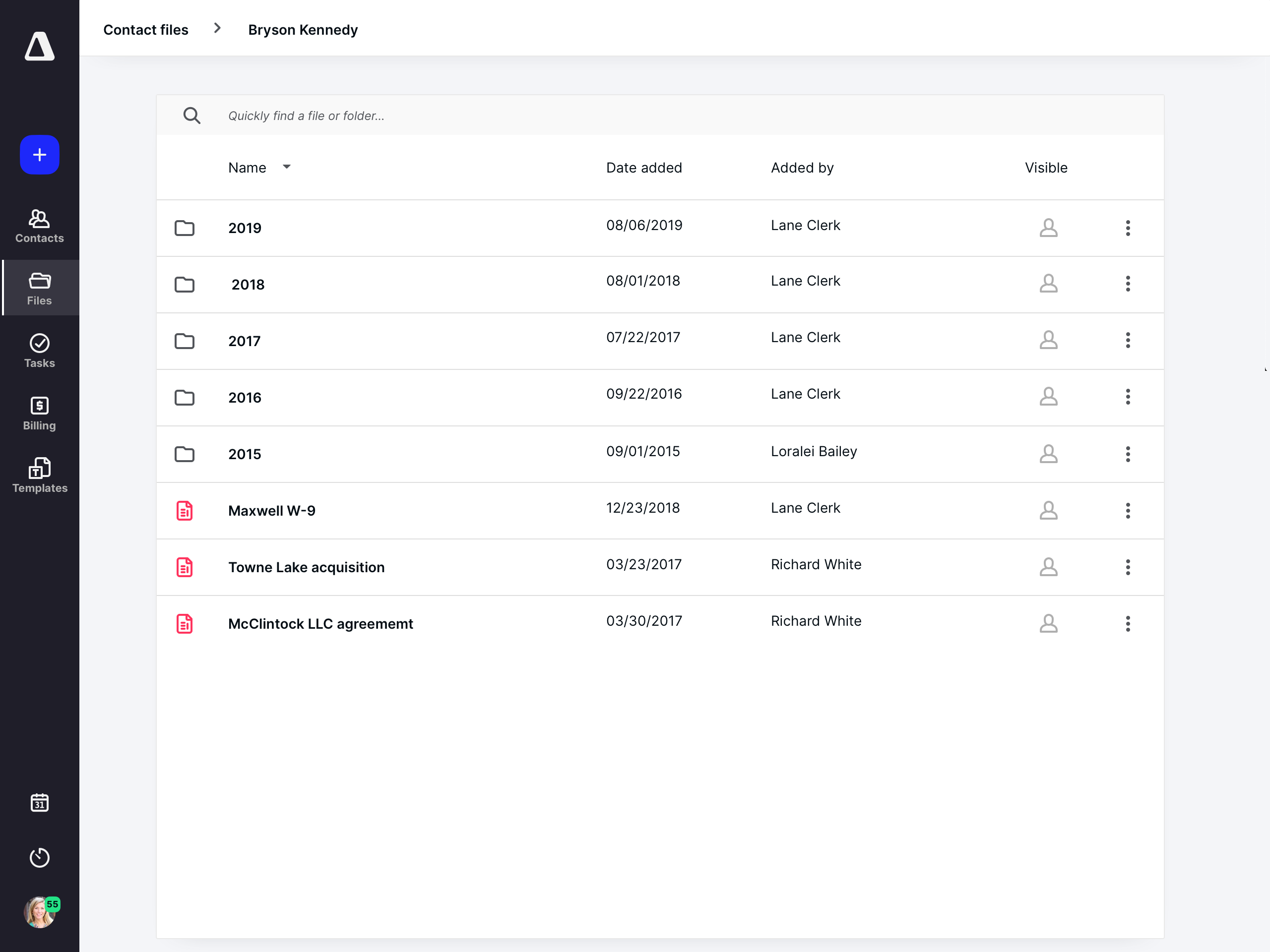Viewport: 1270px width, 952px height.
Task: Click the blue plus add button
Action: click(x=40, y=155)
